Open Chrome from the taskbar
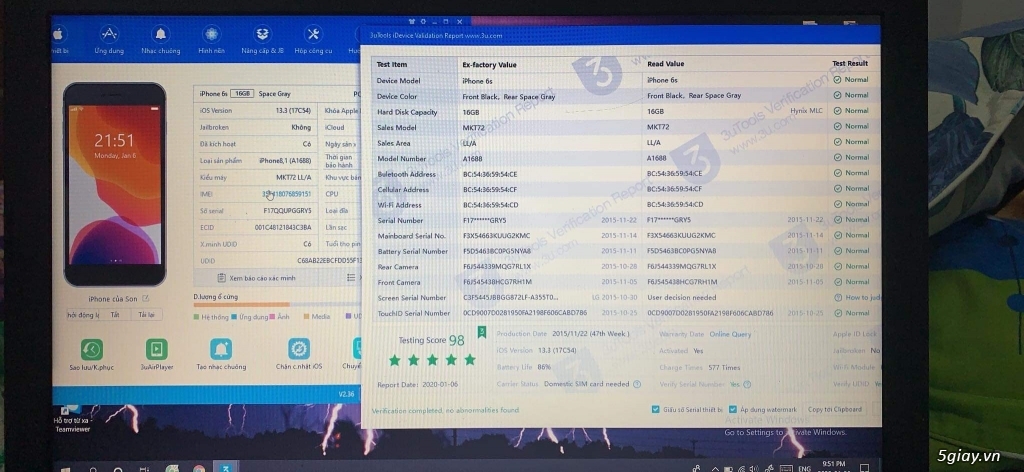Screen dimensions: 1024x472 (199, 468)
